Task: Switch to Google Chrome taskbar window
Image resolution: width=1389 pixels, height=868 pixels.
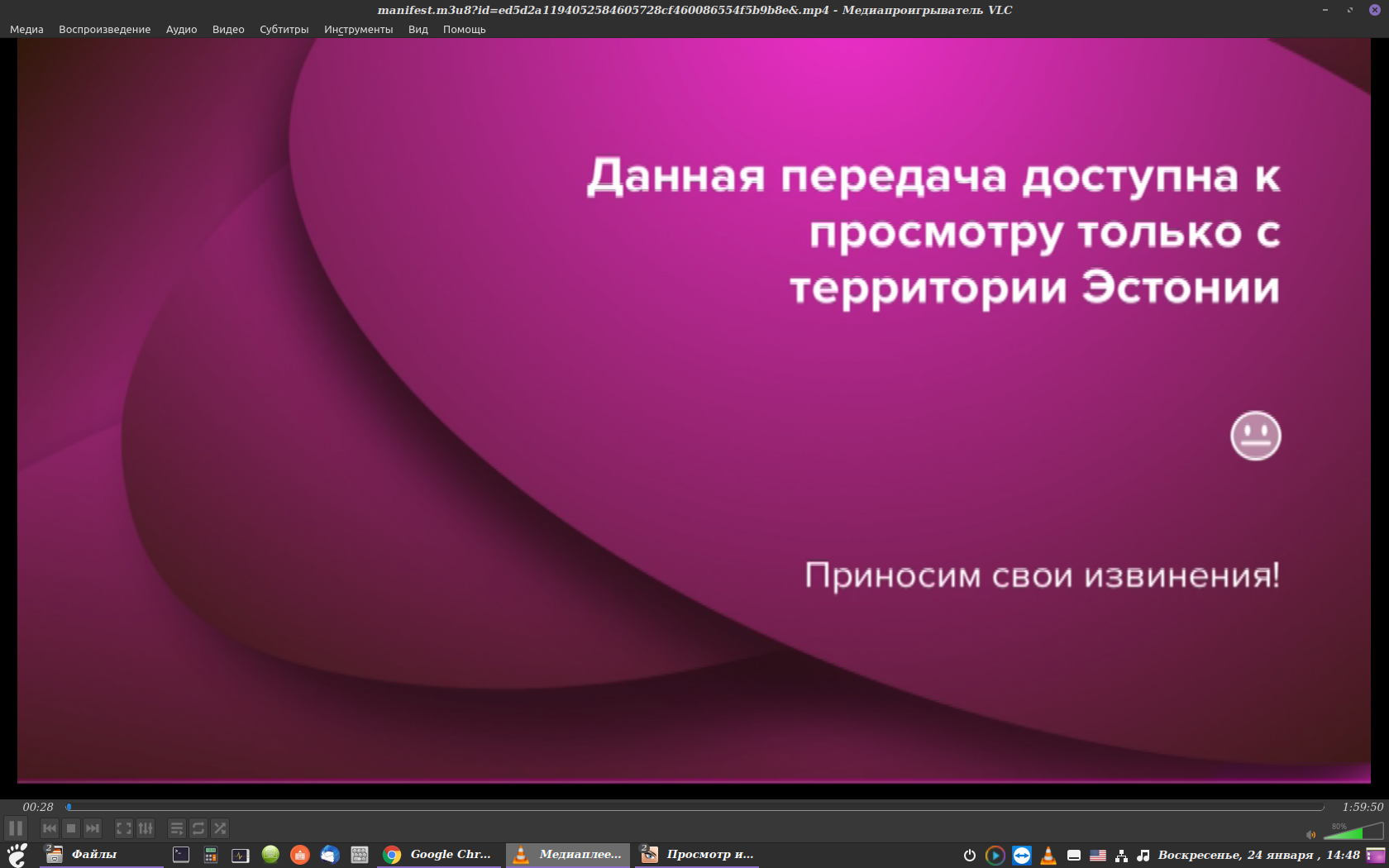Action: [438, 855]
